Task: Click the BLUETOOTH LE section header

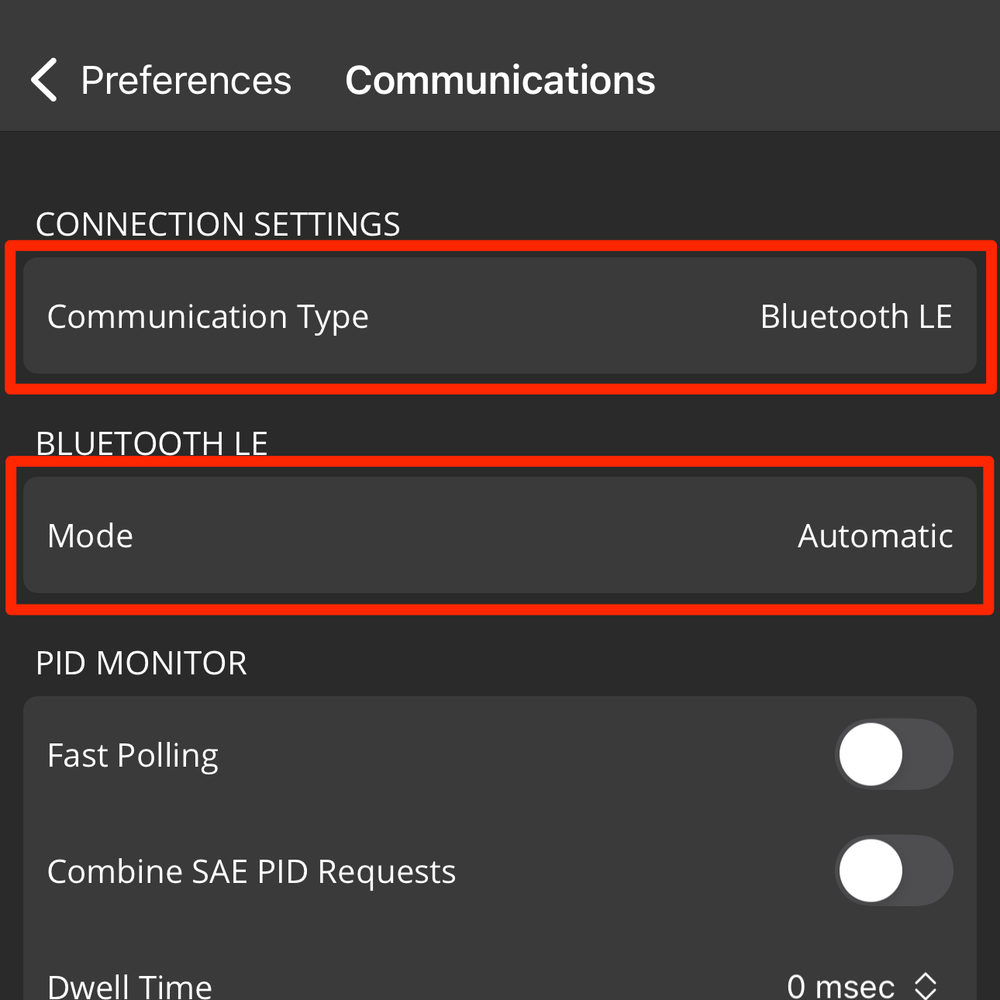Action: (x=152, y=443)
